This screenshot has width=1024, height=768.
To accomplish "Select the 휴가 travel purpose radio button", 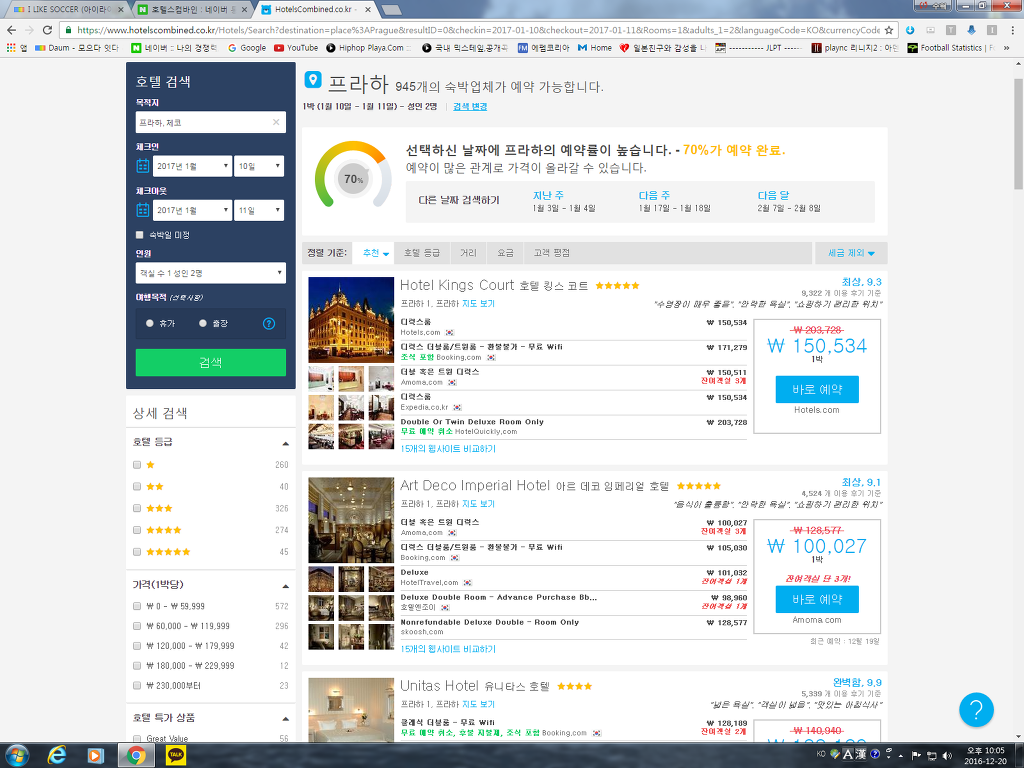I will (150, 323).
